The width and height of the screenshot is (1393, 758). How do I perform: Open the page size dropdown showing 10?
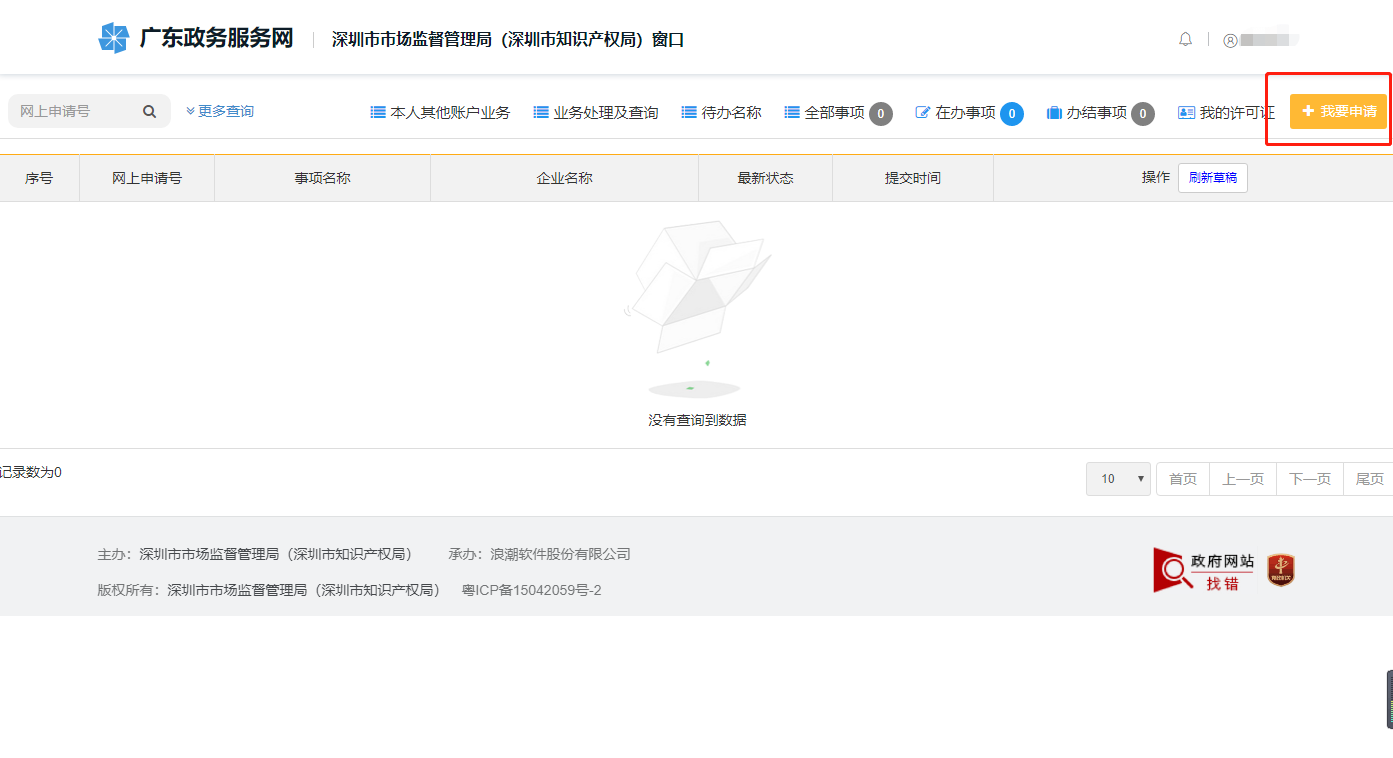tap(1117, 478)
